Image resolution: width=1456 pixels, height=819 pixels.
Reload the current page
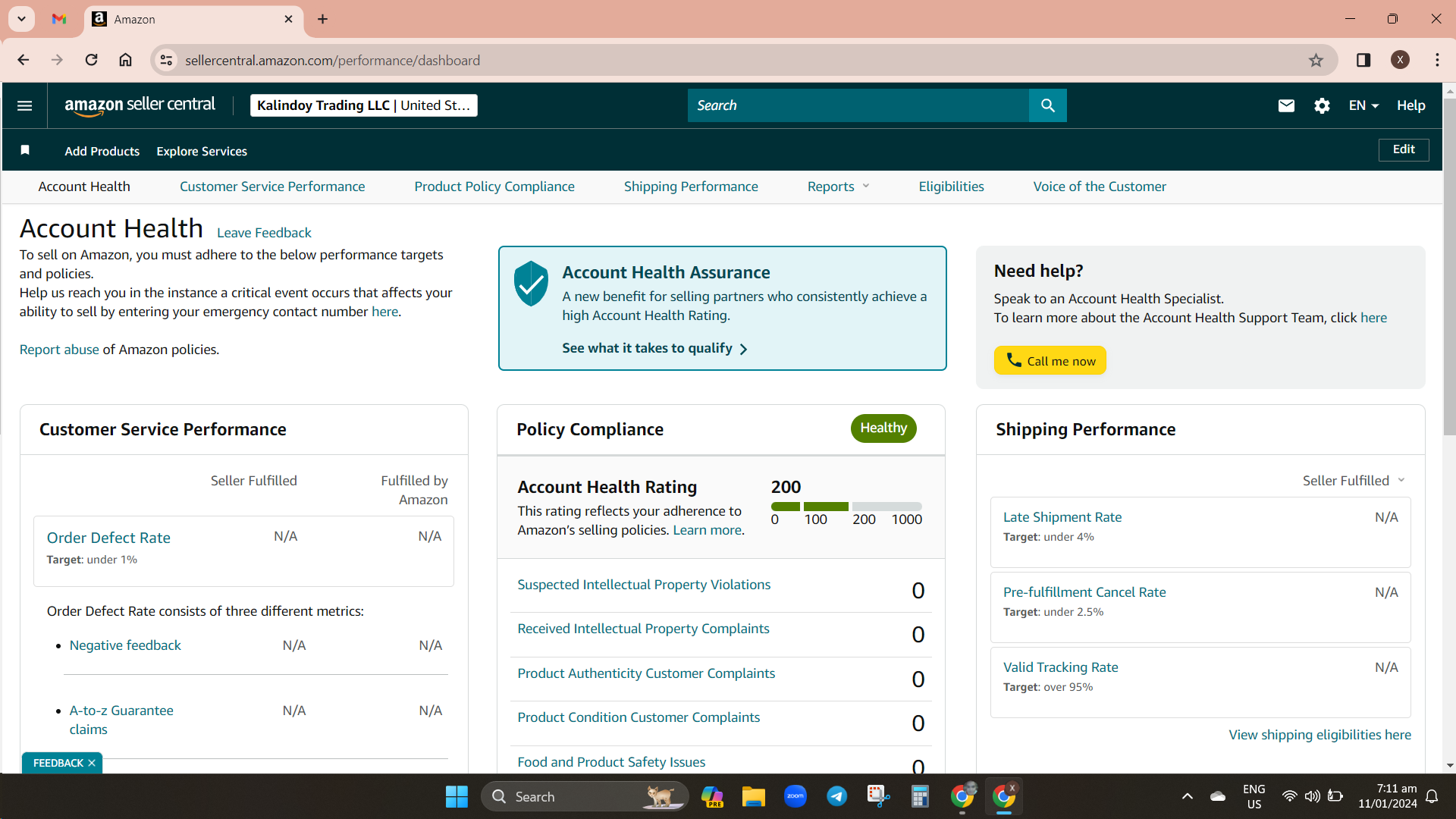click(x=91, y=60)
